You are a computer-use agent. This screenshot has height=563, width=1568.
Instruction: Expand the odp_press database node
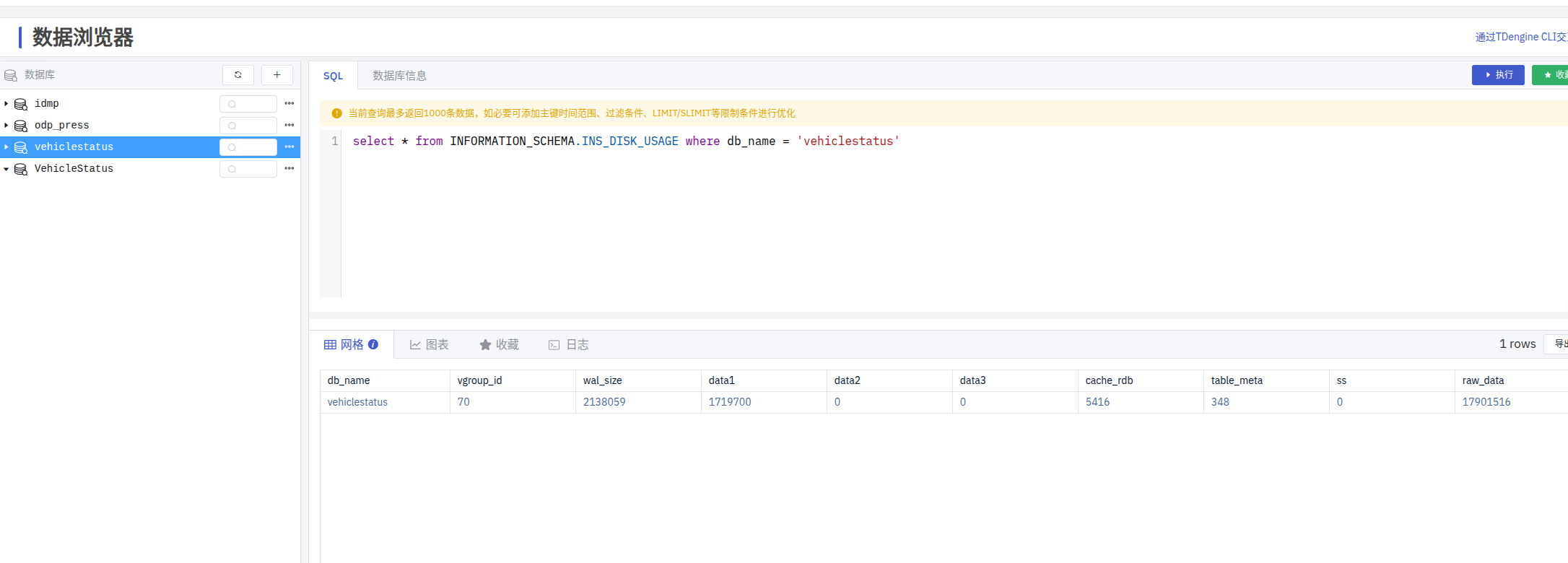point(6,126)
